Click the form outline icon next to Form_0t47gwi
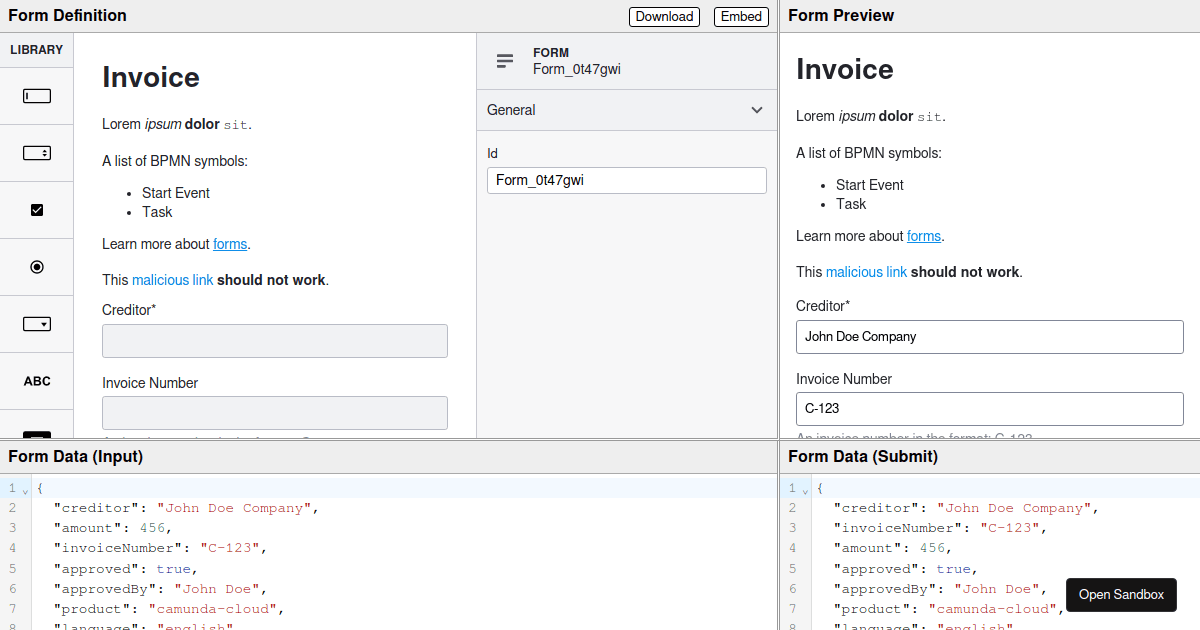 (504, 60)
